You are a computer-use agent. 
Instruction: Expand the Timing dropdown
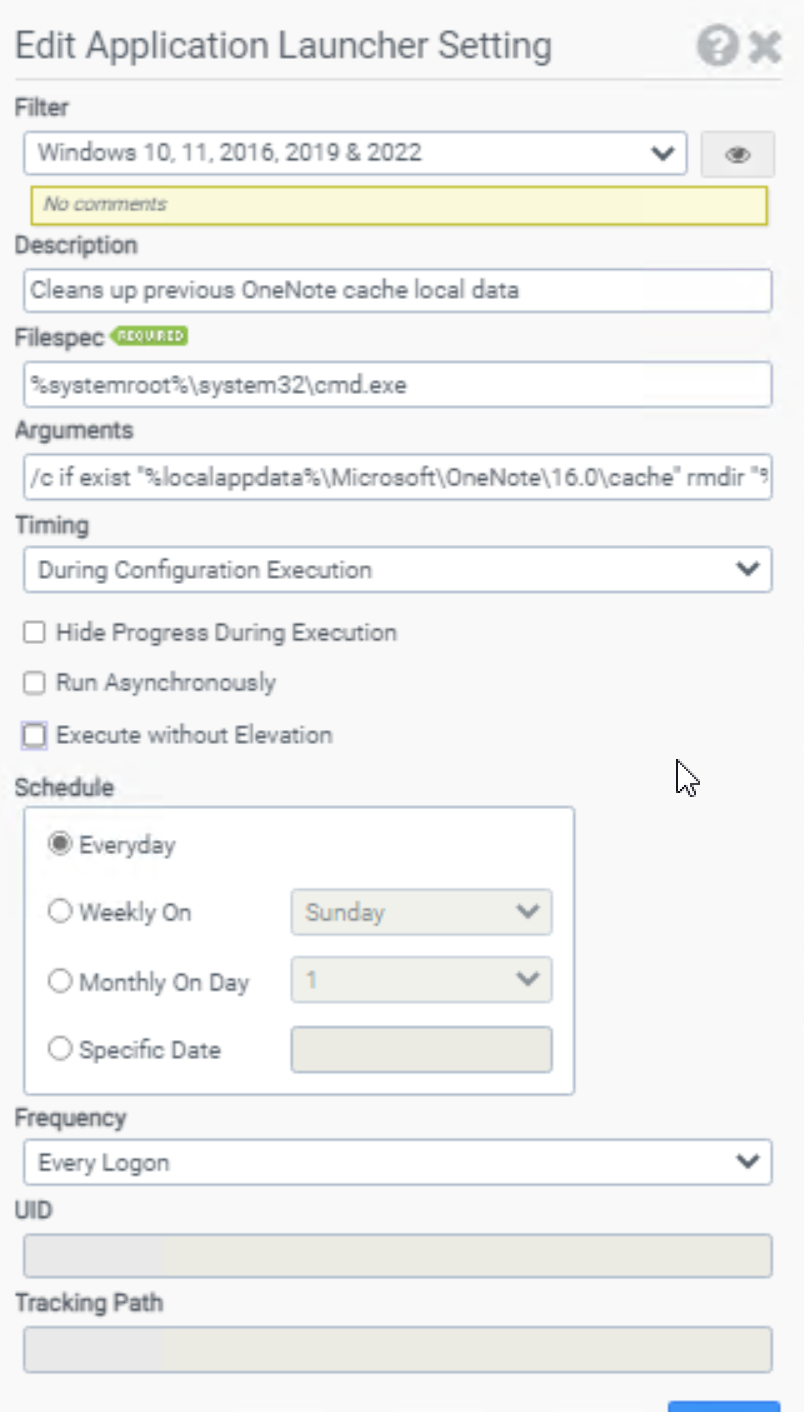pos(397,569)
